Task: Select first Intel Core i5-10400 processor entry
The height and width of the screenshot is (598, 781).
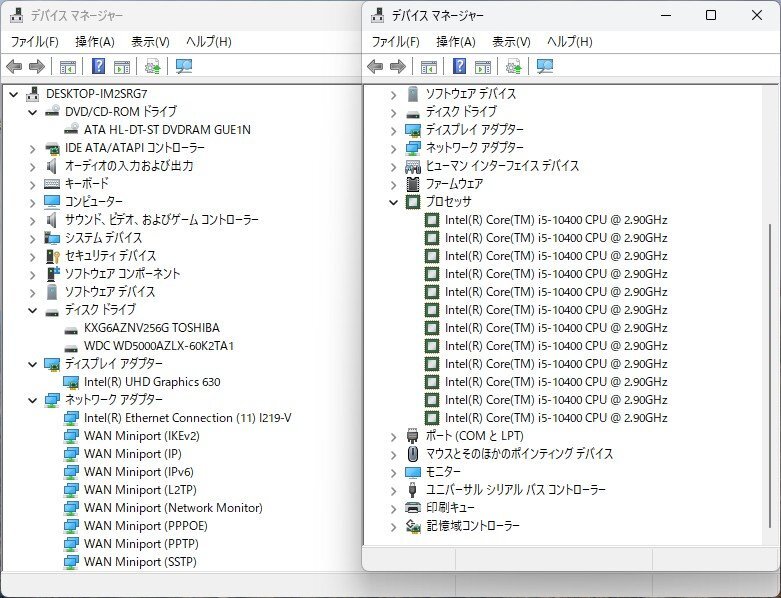Action: click(x=556, y=220)
